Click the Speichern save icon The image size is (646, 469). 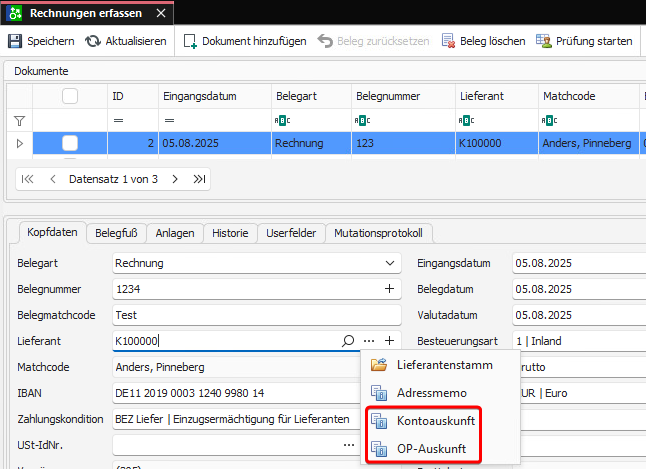point(15,41)
